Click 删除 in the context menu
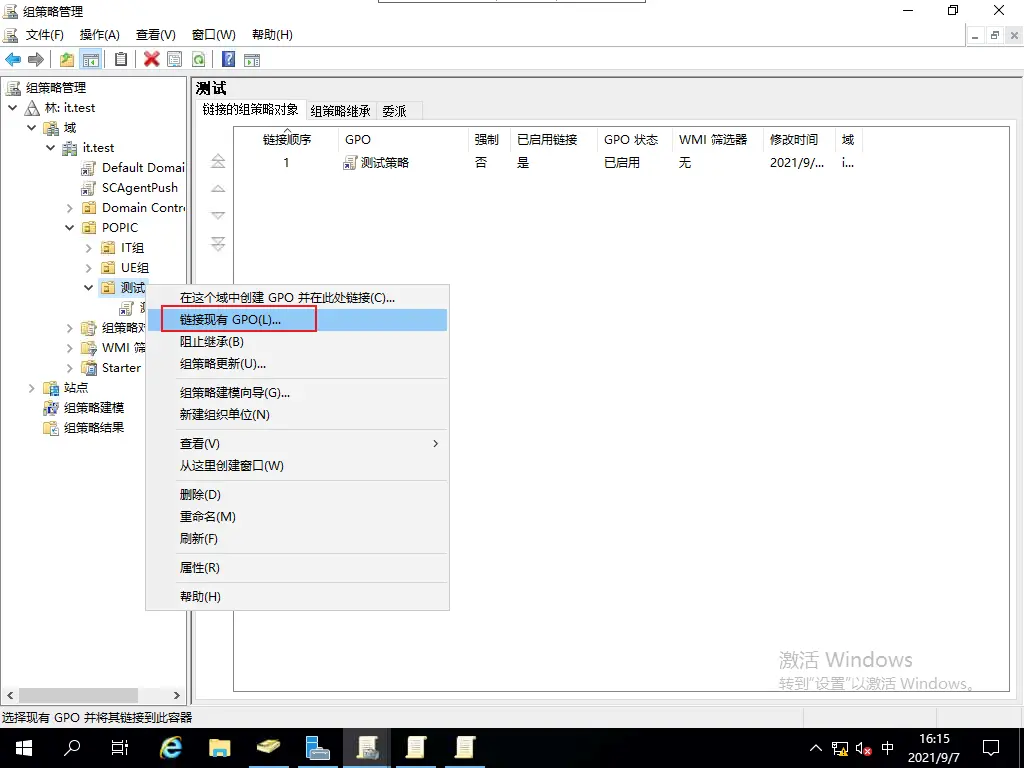Screen dimensions: 1024x768 [200, 494]
